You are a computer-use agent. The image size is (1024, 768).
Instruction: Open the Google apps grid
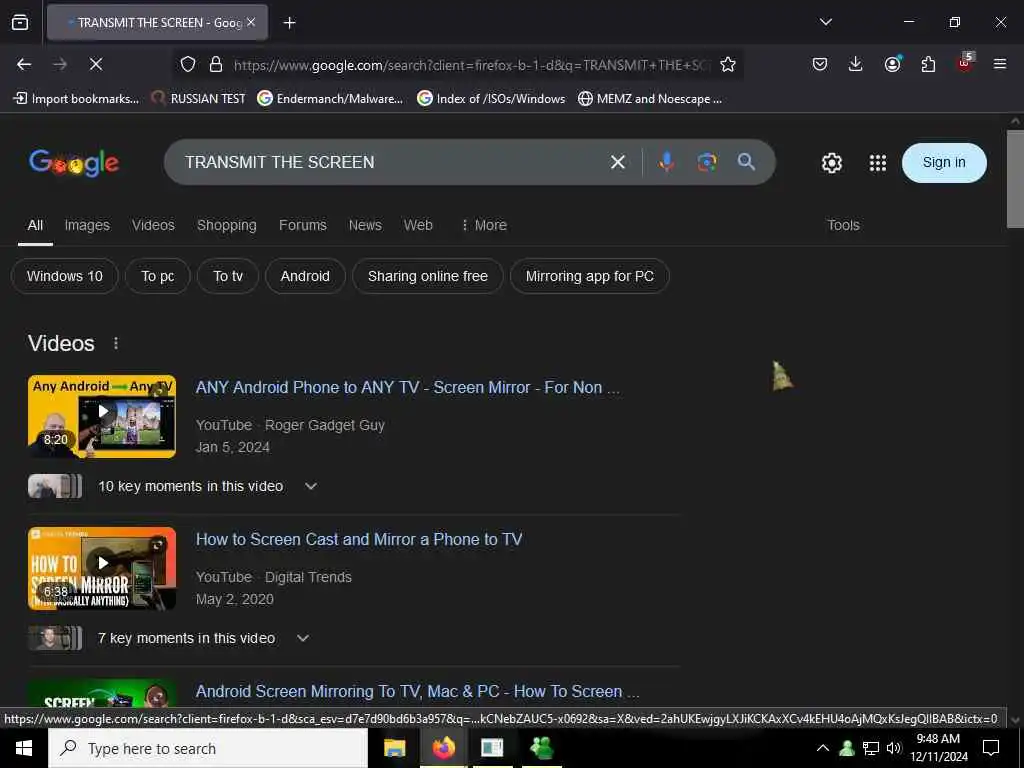(x=878, y=163)
